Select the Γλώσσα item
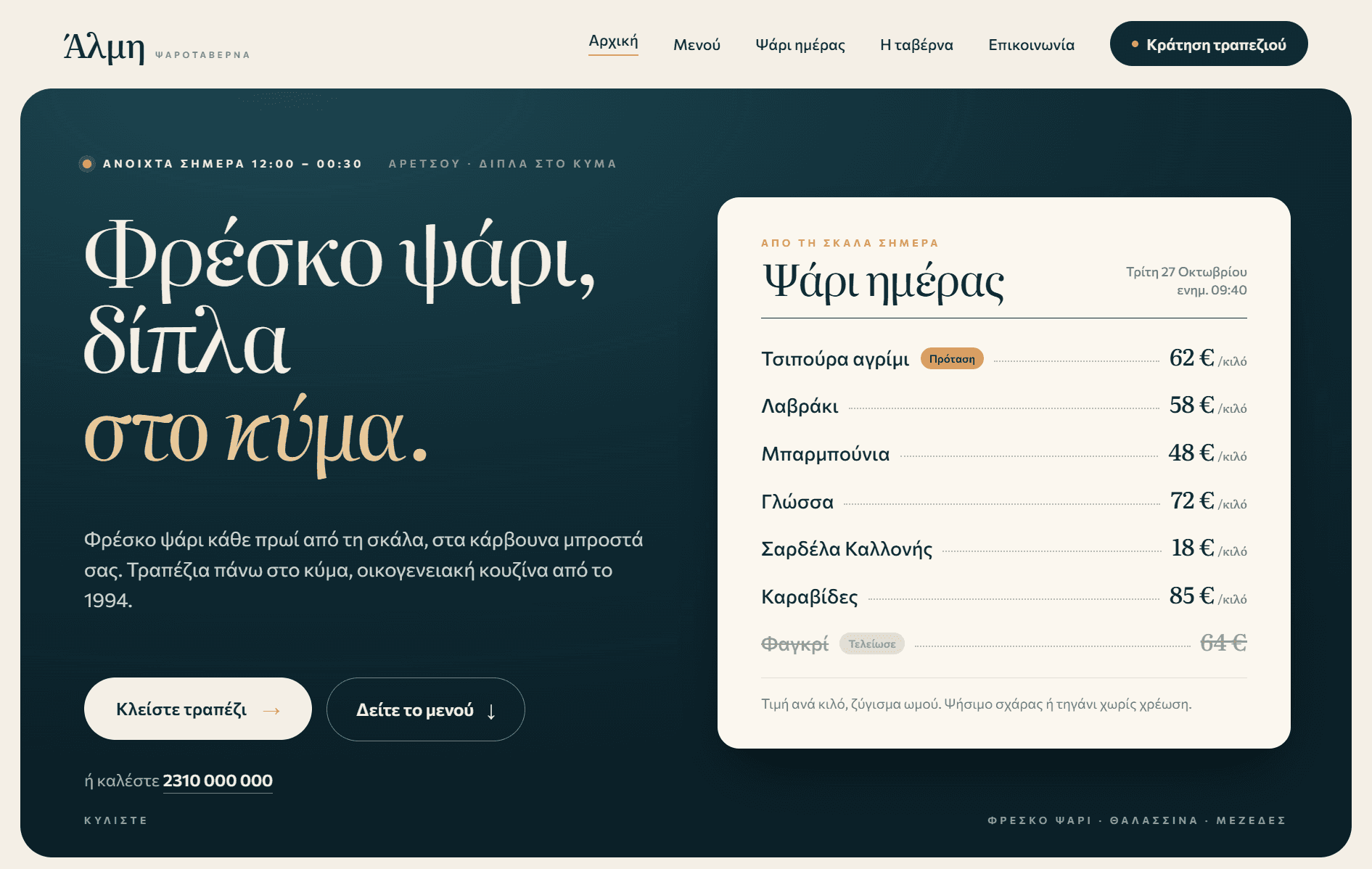The width and height of the screenshot is (1372, 869). (x=1004, y=502)
